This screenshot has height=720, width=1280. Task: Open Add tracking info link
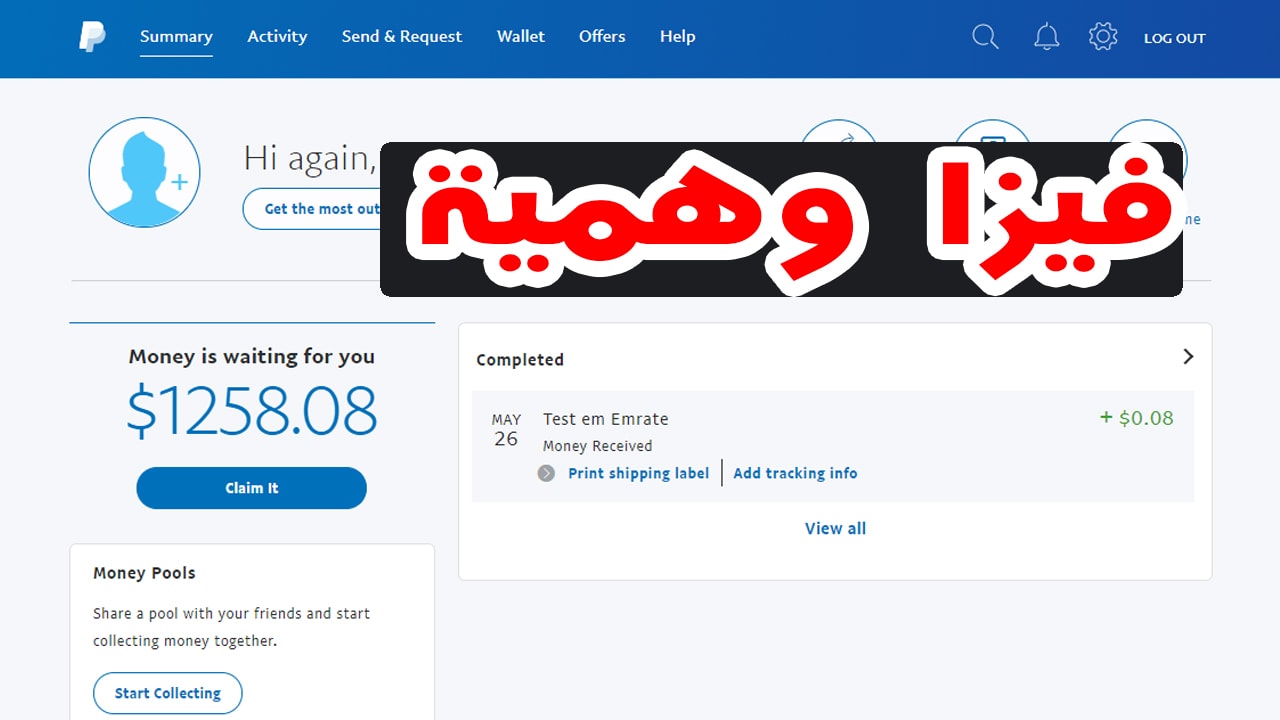tap(795, 473)
